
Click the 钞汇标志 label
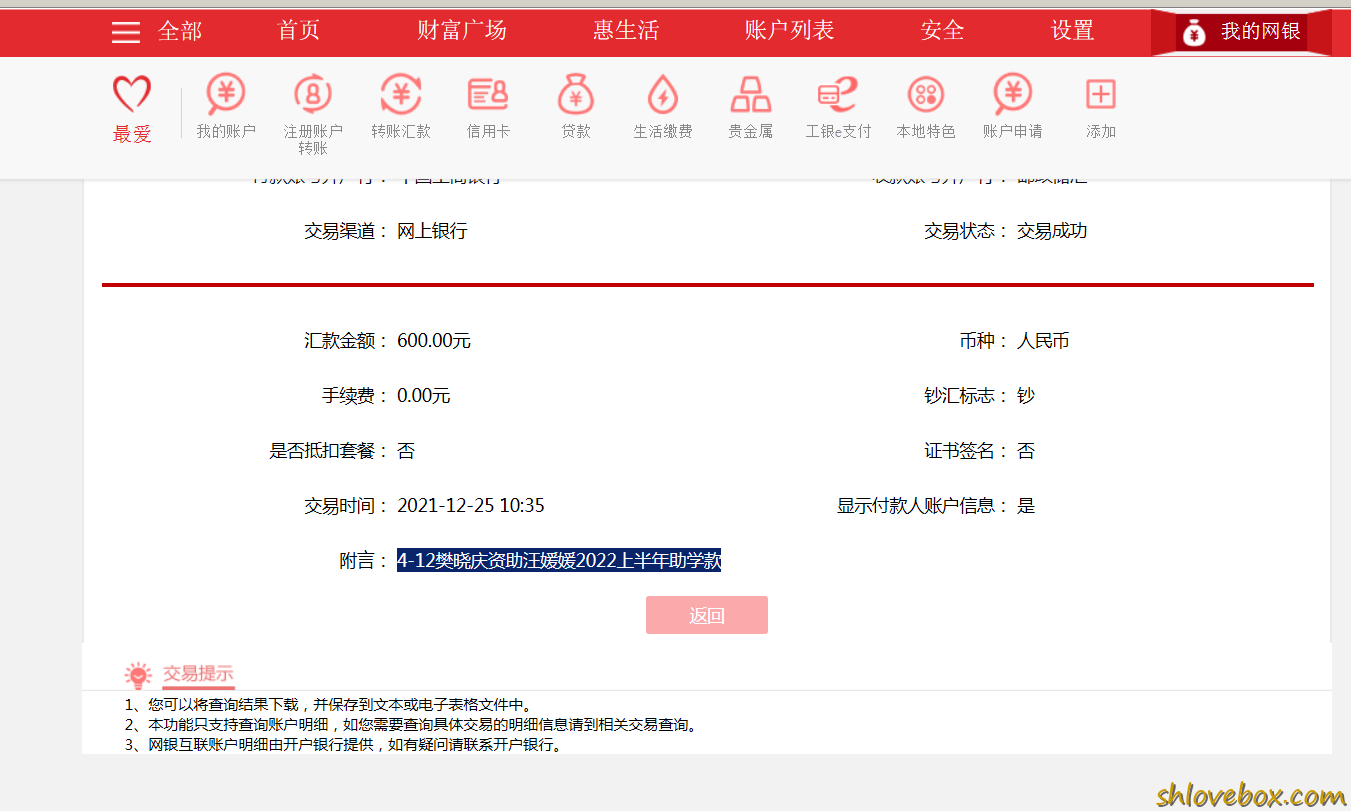tap(966, 396)
